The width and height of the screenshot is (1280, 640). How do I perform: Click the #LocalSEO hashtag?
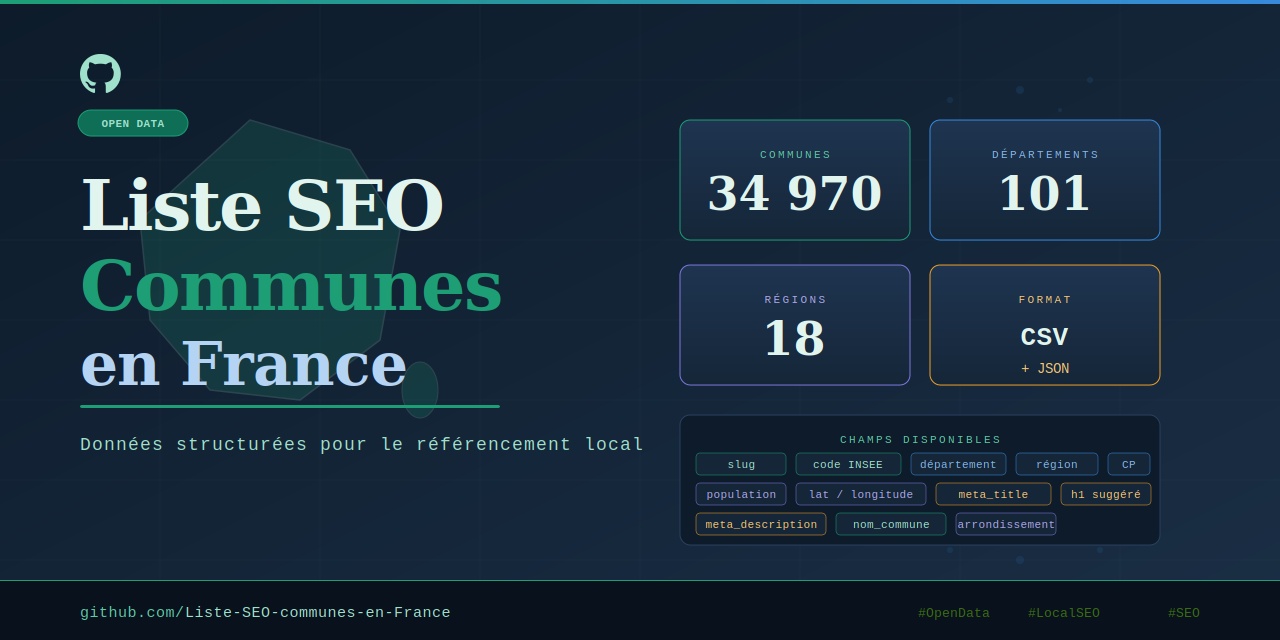point(1064,613)
